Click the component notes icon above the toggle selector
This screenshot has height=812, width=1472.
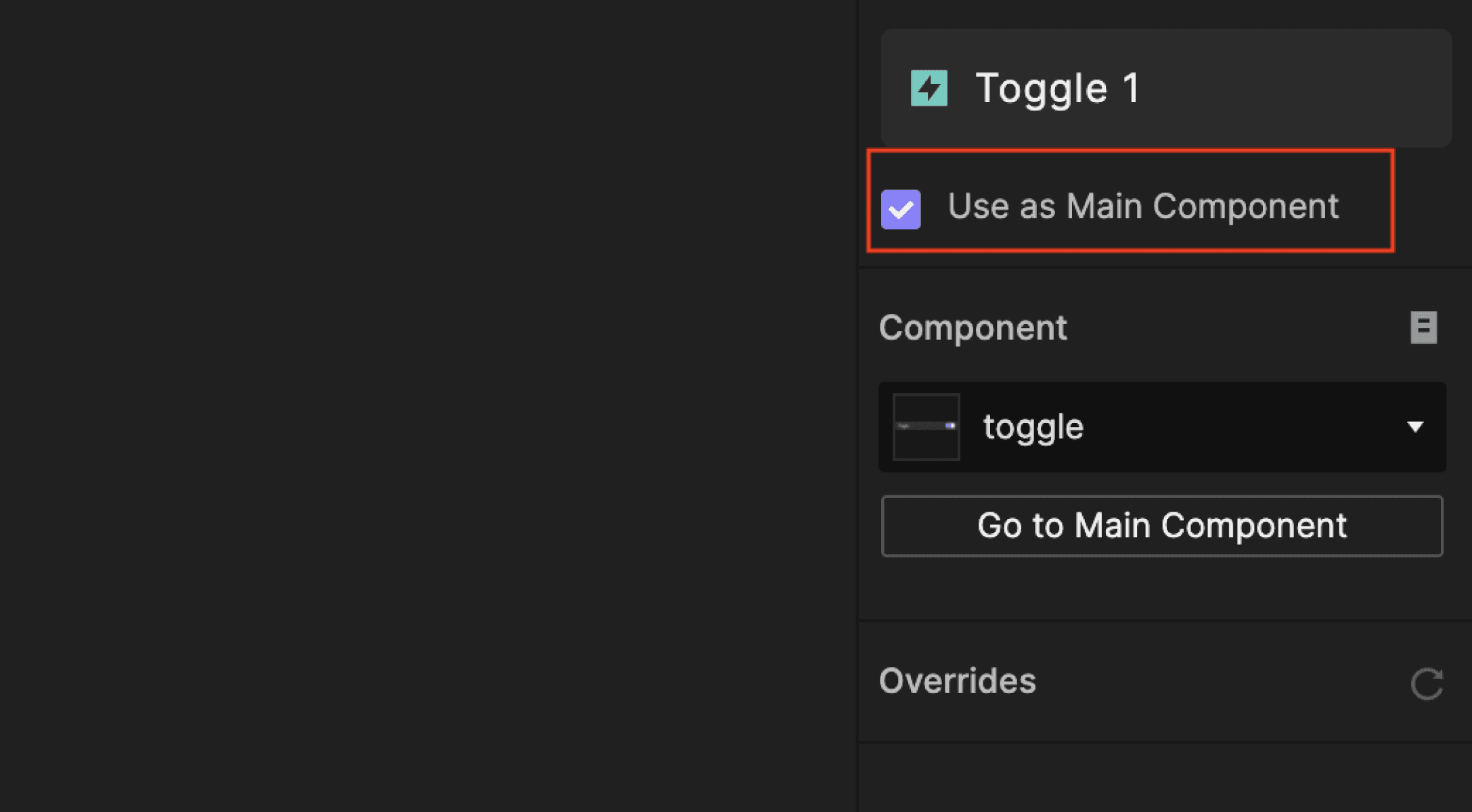pos(1423,327)
